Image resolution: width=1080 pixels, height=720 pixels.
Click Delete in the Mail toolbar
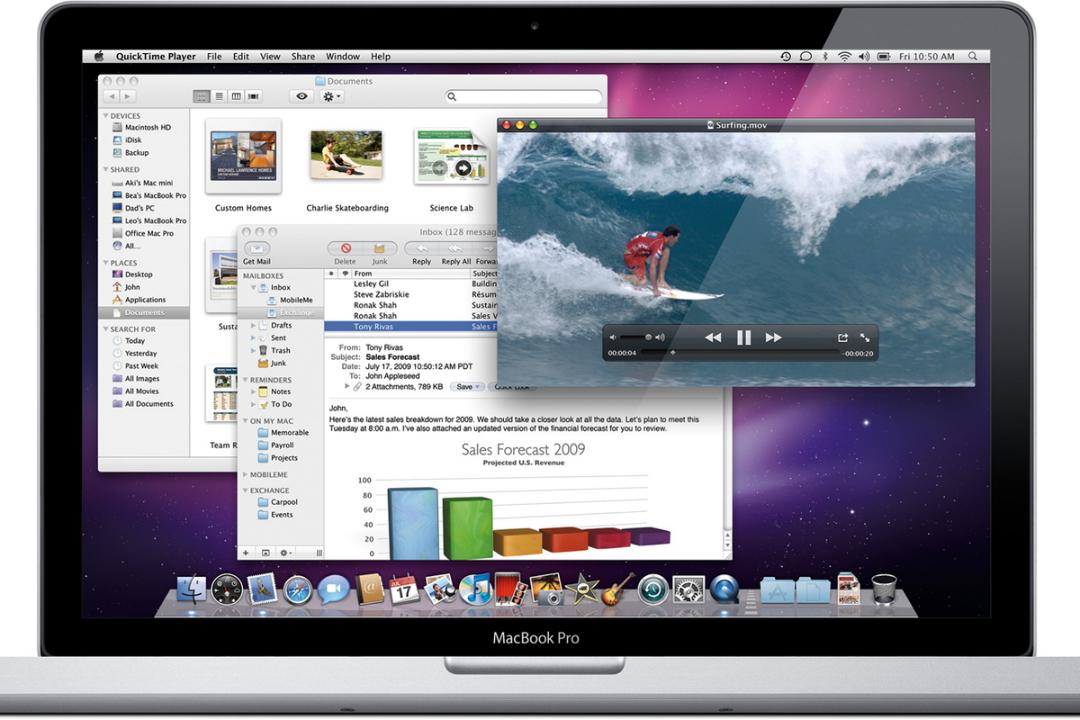pos(346,253)
